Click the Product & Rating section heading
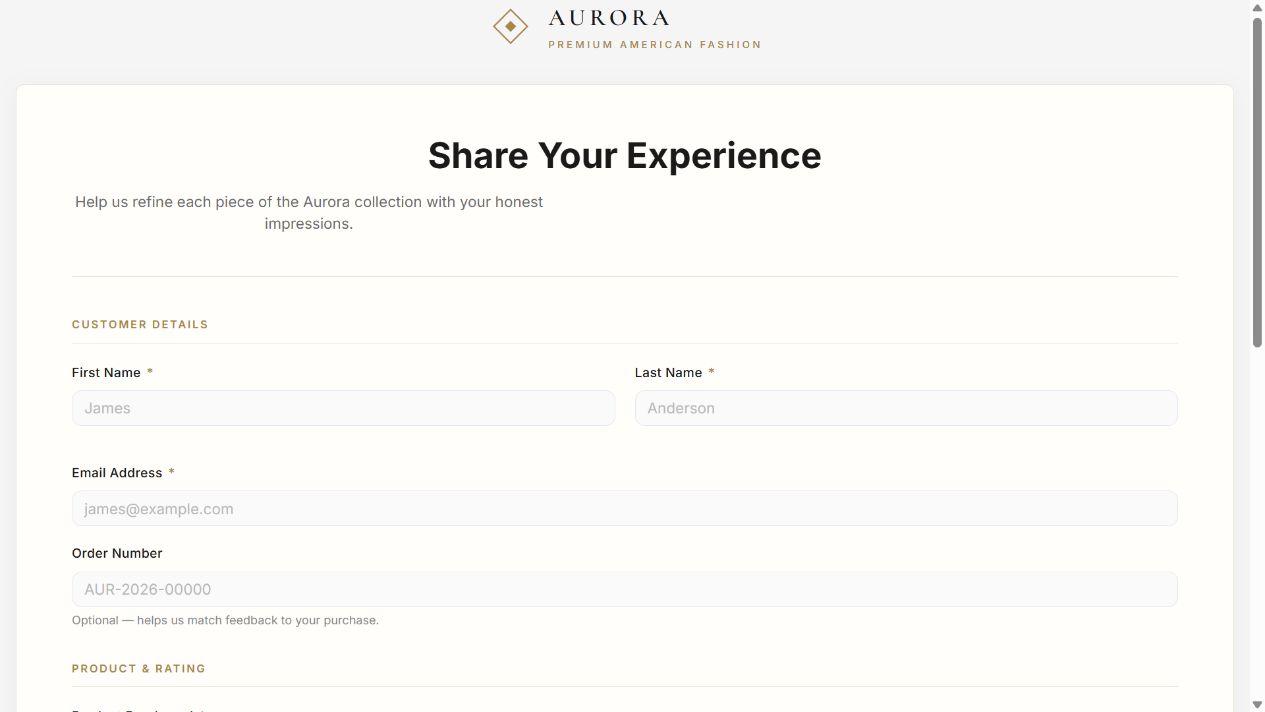 tap(139, 669)
